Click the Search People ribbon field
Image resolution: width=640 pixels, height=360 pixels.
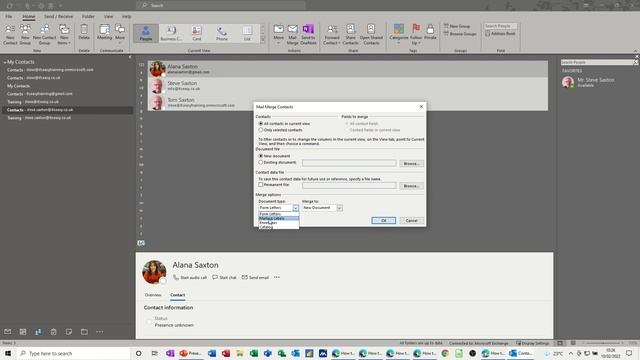click(500, 26)
